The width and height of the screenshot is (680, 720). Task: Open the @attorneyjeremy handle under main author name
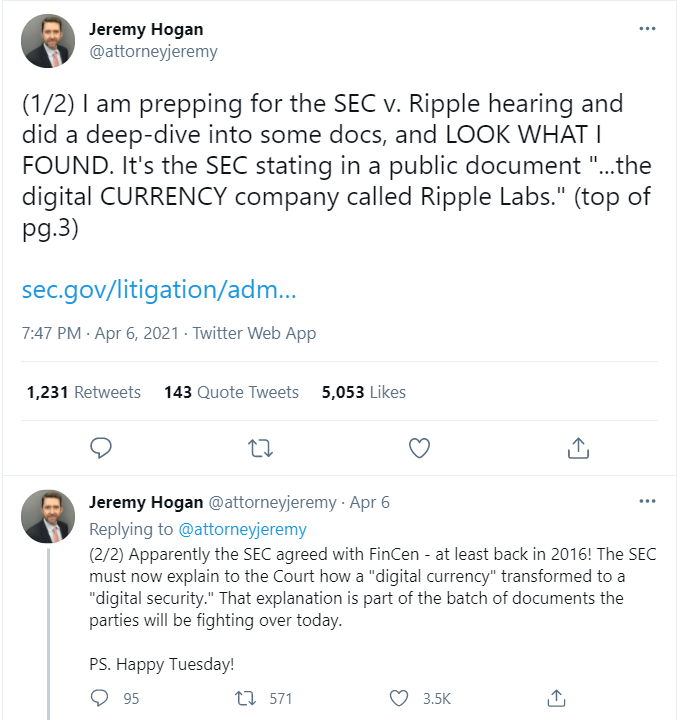[153, 51]
